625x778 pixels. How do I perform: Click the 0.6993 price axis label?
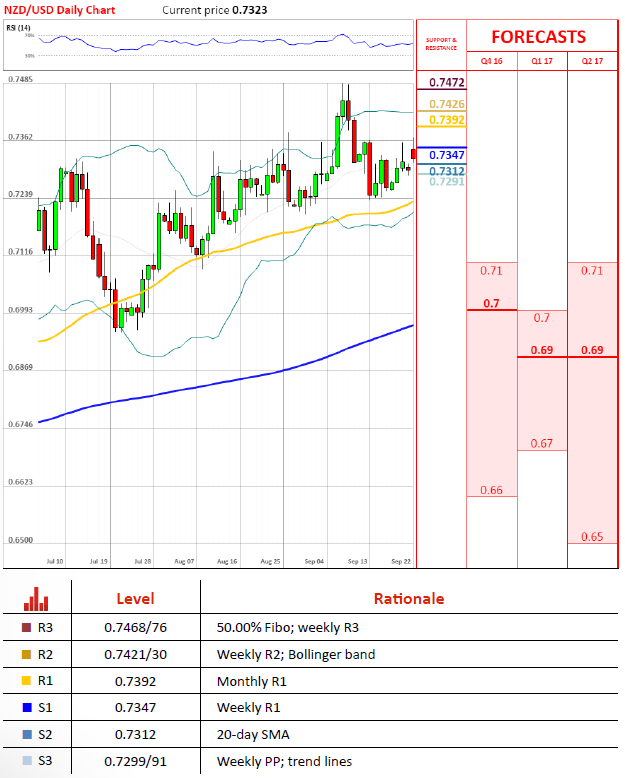click(x=20, y=310)
